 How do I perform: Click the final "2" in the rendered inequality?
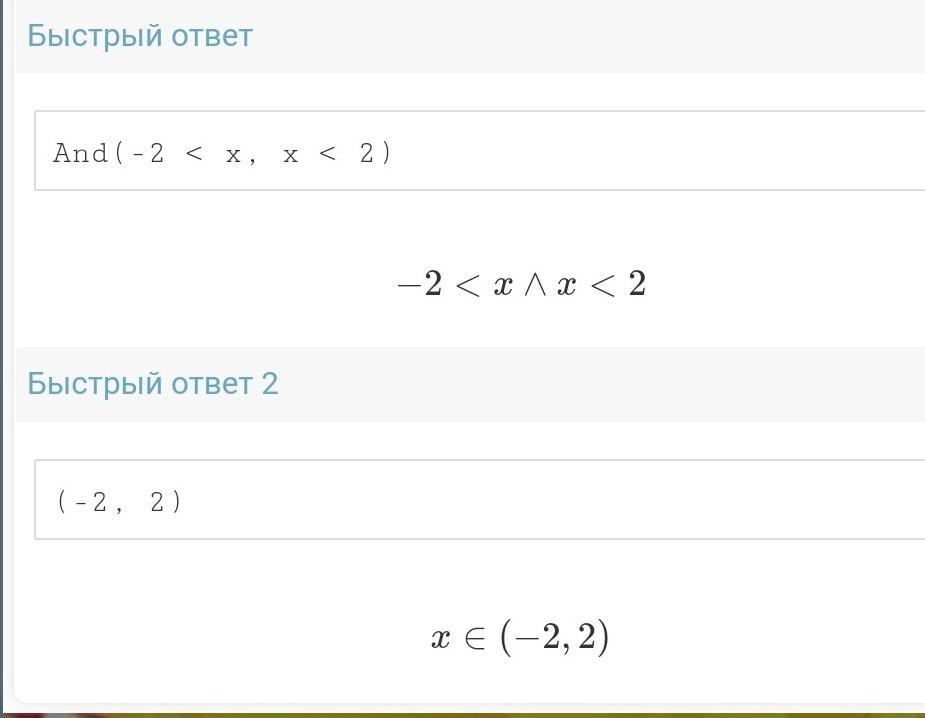[637, 286]
